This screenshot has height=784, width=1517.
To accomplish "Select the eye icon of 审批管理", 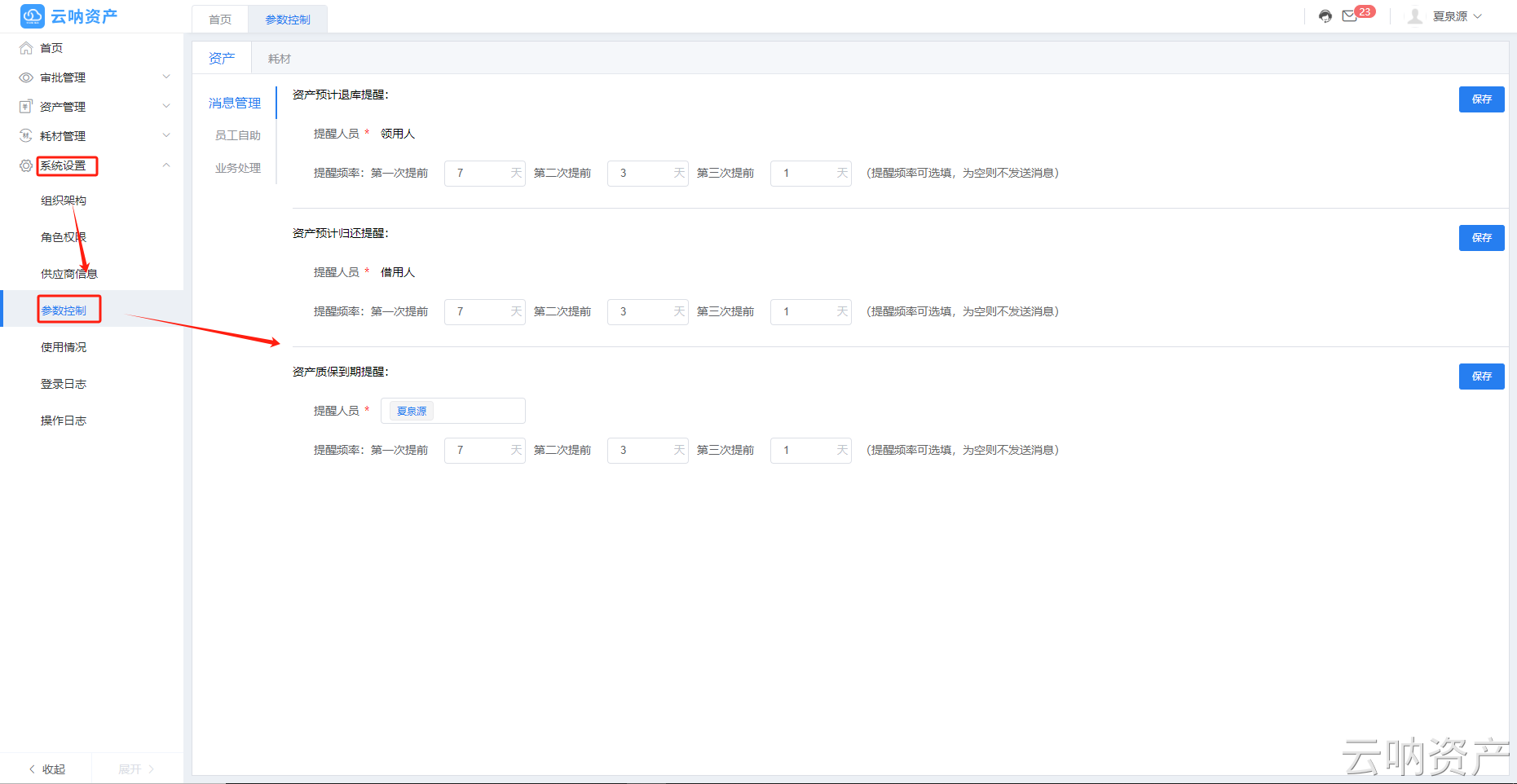I will click(24, 77).
